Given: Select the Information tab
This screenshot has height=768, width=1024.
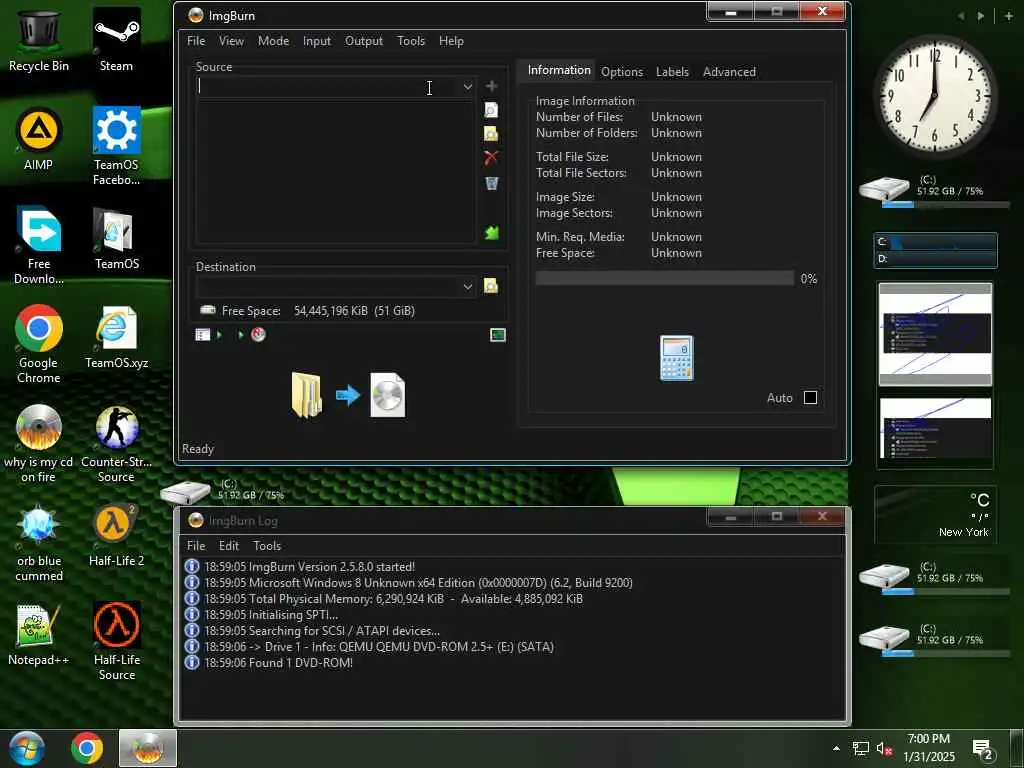Looking at the screenshot, I should coord(559,70).
